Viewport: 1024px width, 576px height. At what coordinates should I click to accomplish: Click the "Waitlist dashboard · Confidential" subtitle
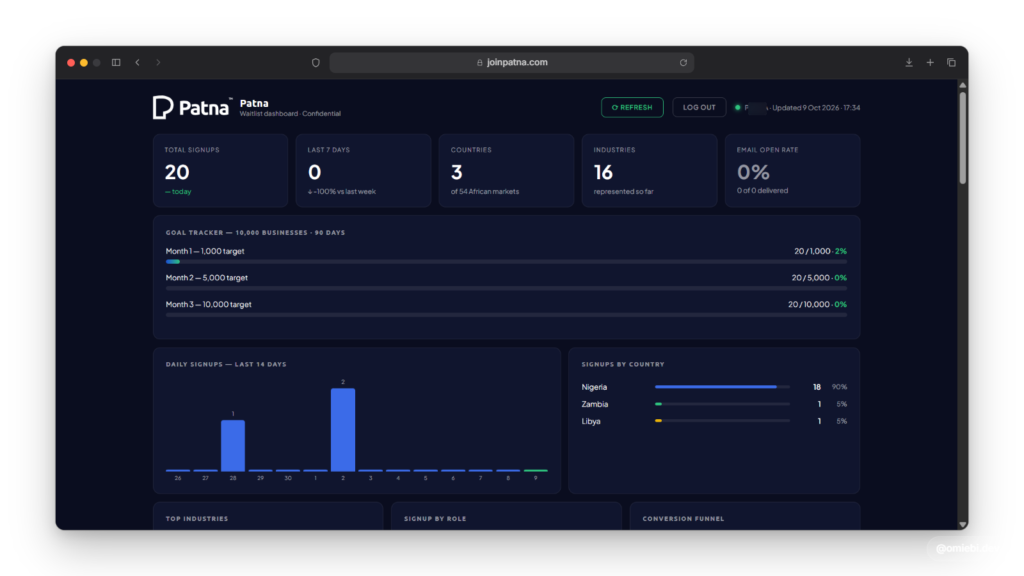coord(290,114)
